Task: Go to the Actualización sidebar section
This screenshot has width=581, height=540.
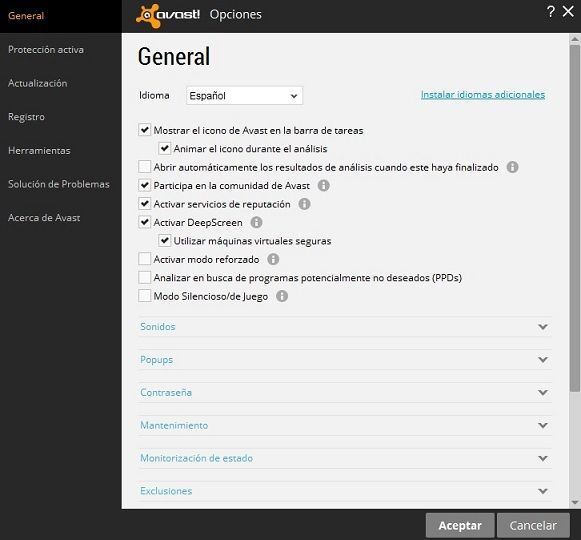Action: click(x=38, y=83)
